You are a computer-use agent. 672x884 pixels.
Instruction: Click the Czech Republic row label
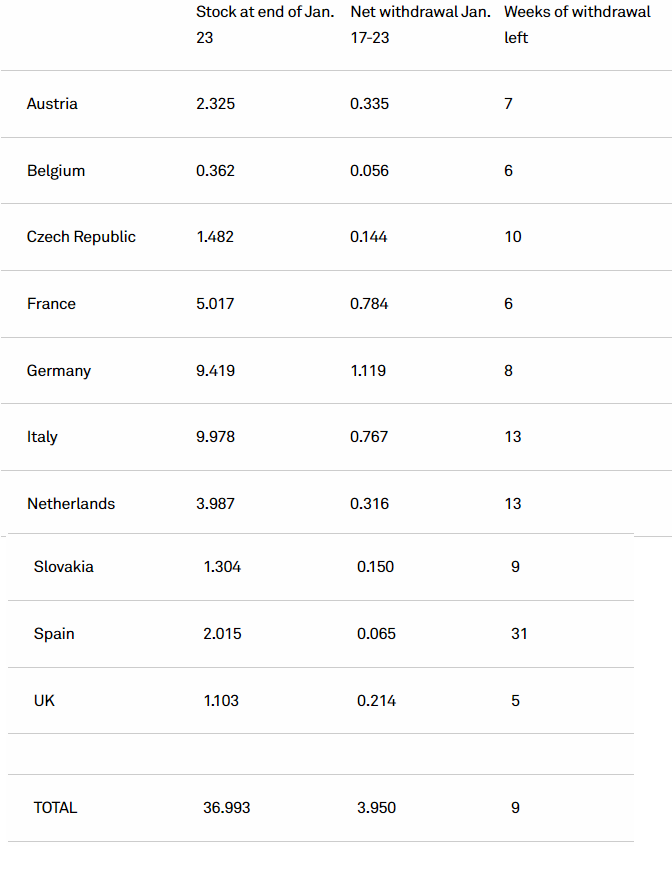[x=81, y=237]
